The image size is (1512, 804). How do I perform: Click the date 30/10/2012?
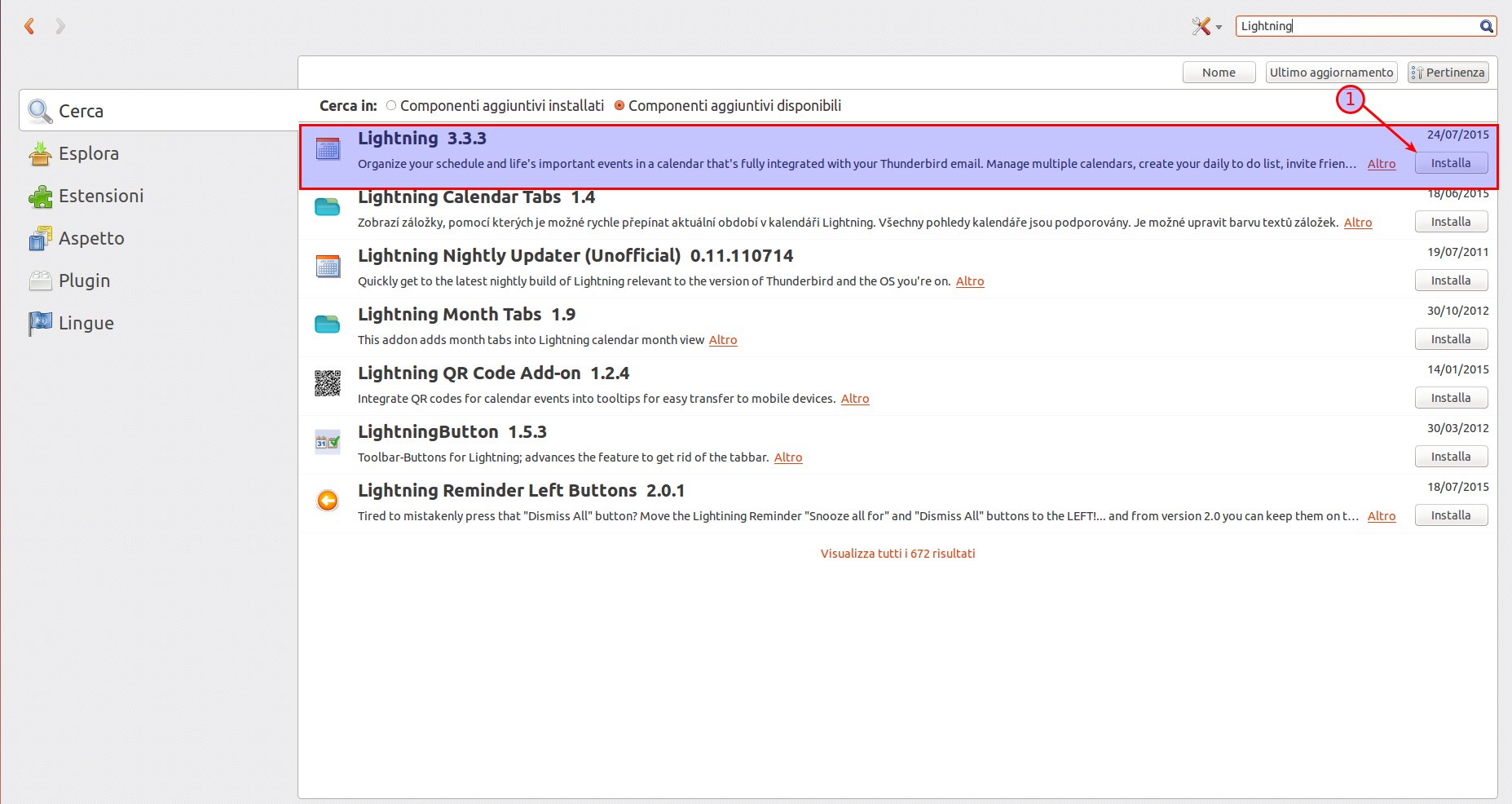tap(1457, 311)
